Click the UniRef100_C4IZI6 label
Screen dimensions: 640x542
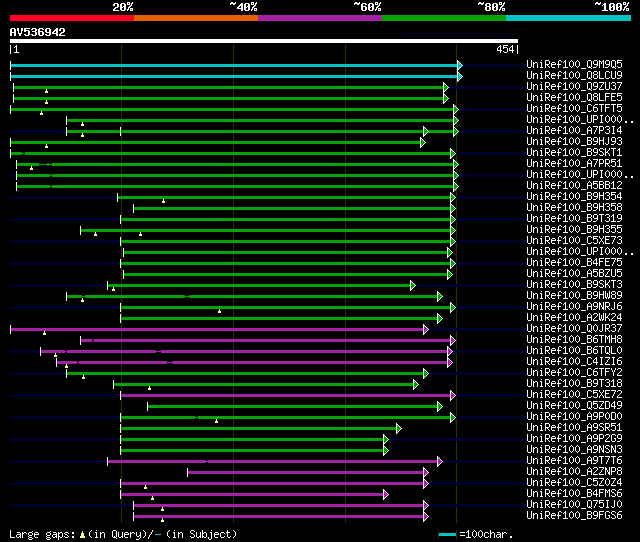coord(574,362)
